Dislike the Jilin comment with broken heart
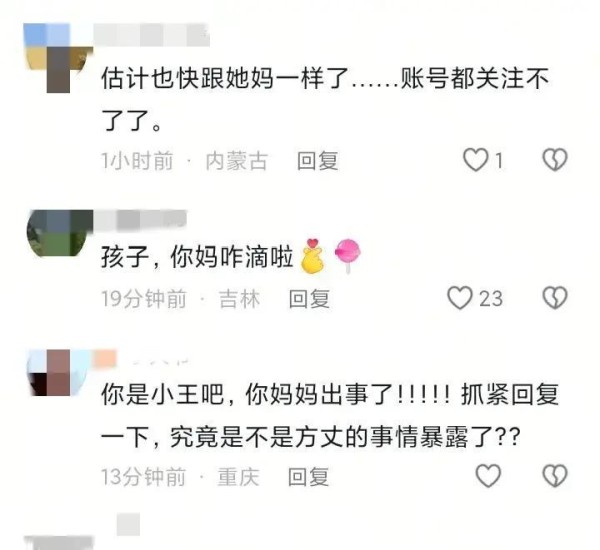 click(x=555, y=298)
